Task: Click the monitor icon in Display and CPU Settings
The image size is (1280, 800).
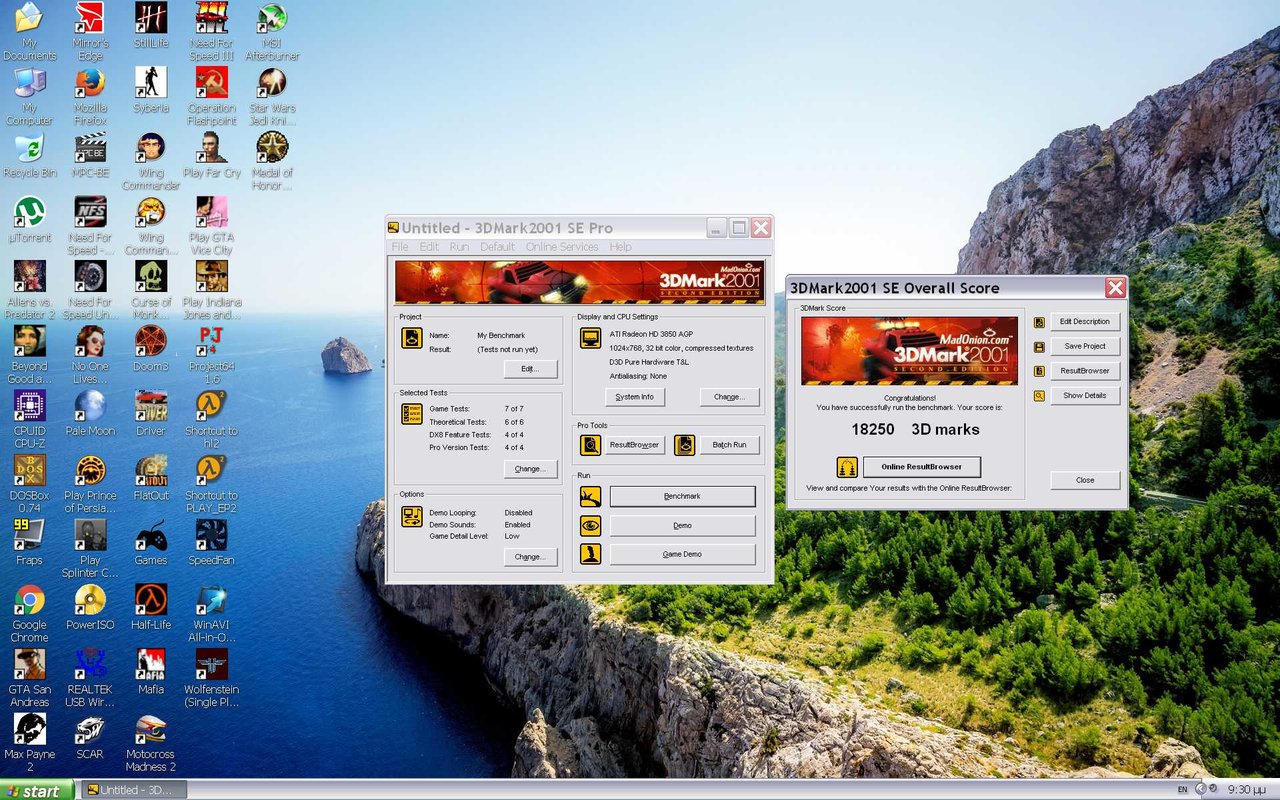Action: (x=590, y=338)
